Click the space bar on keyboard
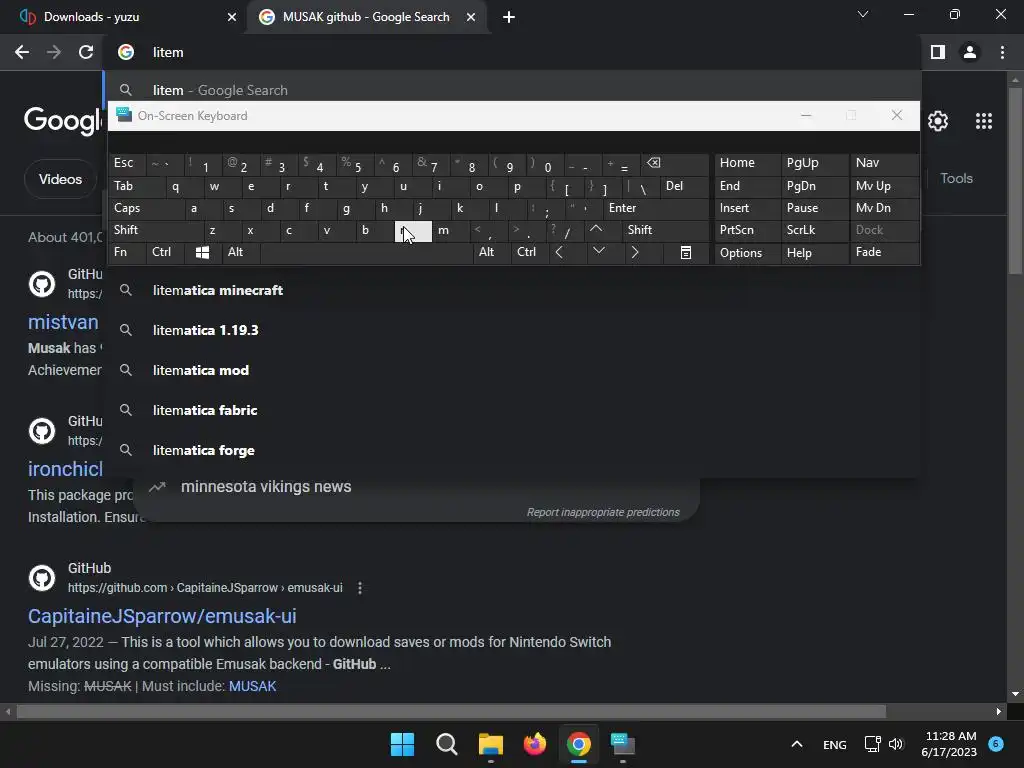1024x768 pixels. (366, 253)
